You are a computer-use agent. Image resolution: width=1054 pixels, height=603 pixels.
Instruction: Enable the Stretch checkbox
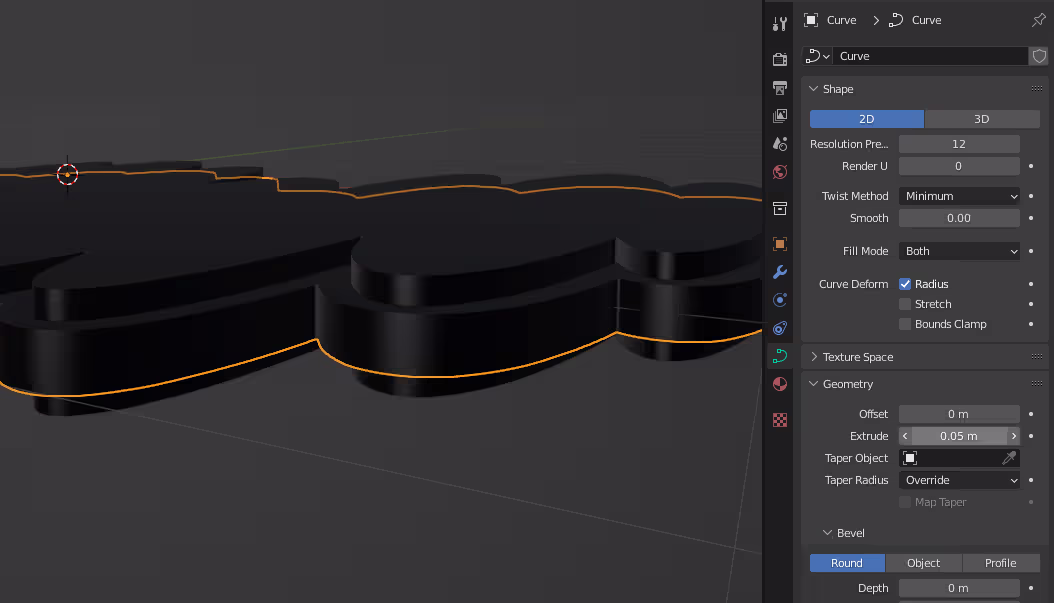(x=905, y=304)
